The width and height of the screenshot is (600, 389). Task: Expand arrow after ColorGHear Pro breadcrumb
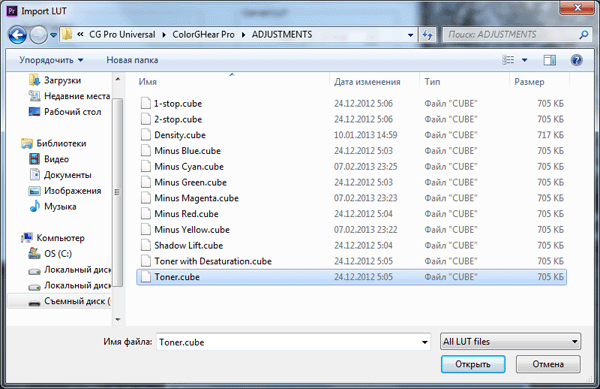pos(243,35)
